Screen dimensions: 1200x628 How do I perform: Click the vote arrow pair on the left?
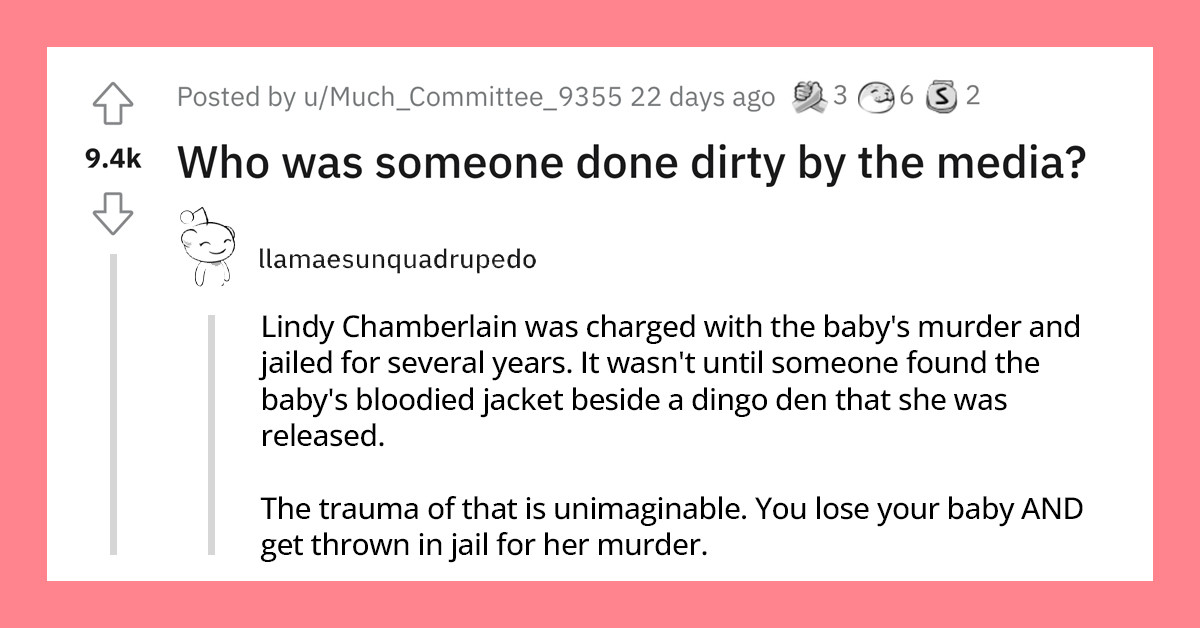[115, 158]
